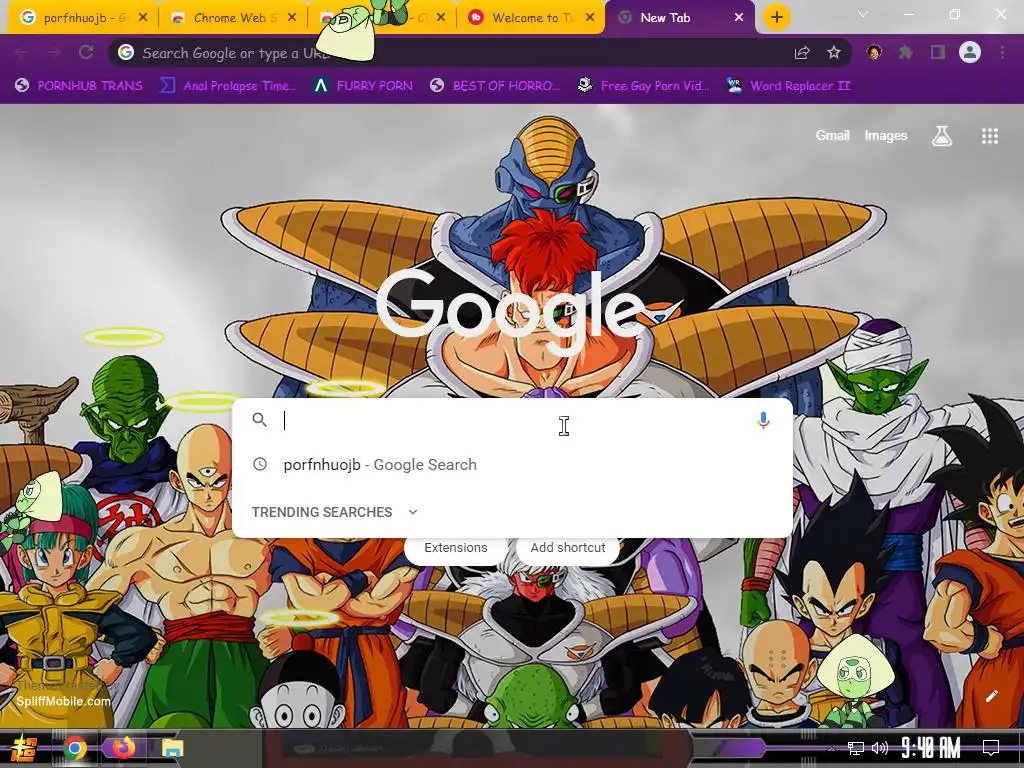Image resolution: width=1024 pixels, height=768 pixels.
Task: Show hidden system tray icons chevron
Action: [x=831, y=748]
